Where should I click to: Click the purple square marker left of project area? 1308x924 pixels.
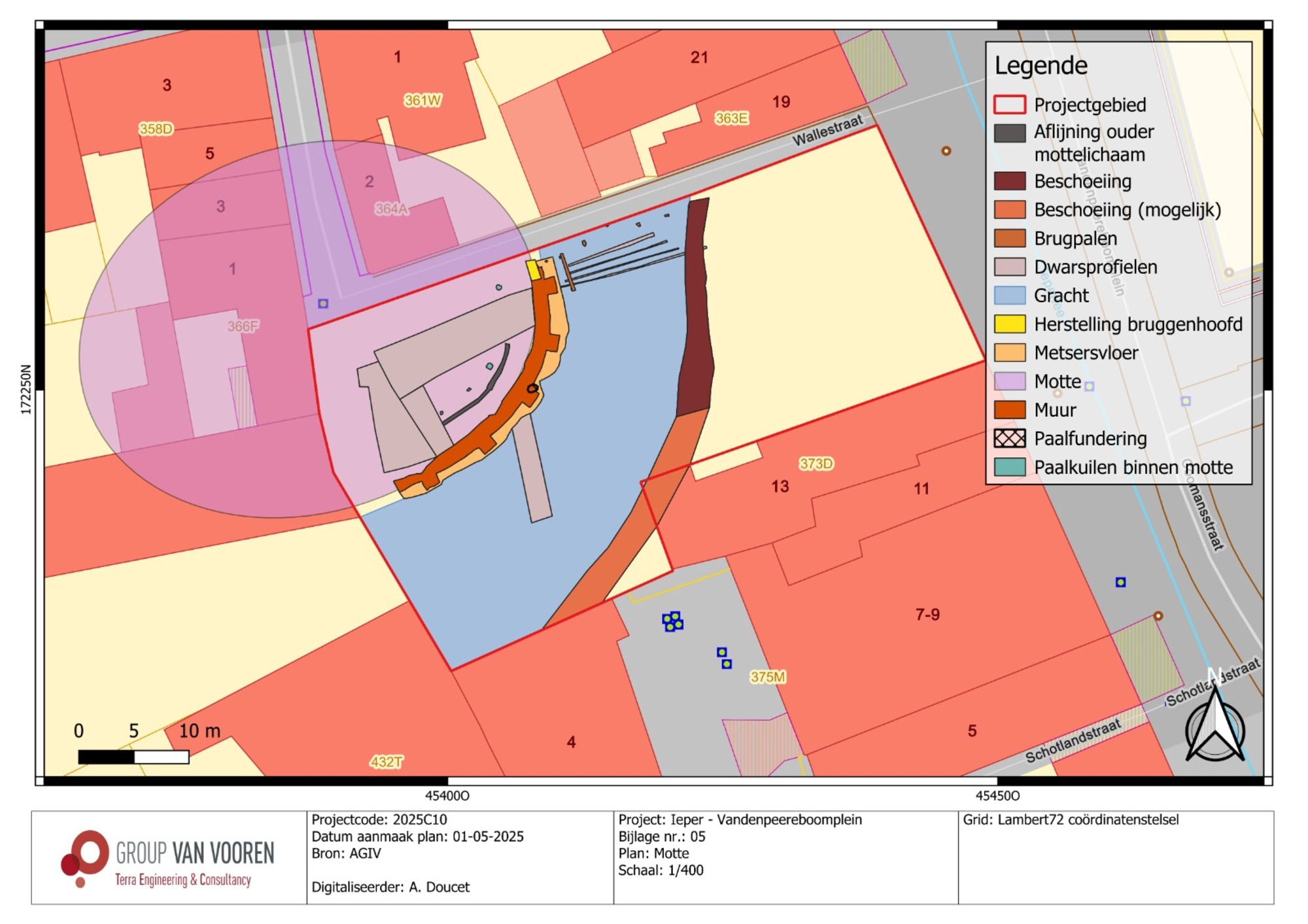(323, 303)
